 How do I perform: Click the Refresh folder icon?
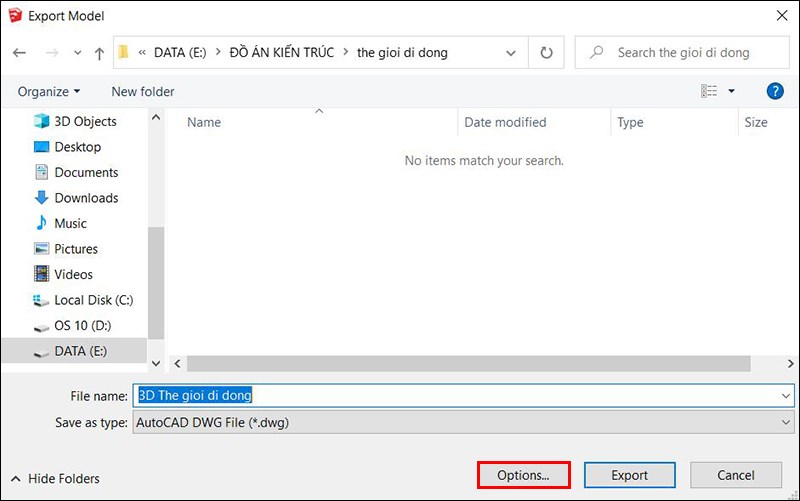pos(546,52)
